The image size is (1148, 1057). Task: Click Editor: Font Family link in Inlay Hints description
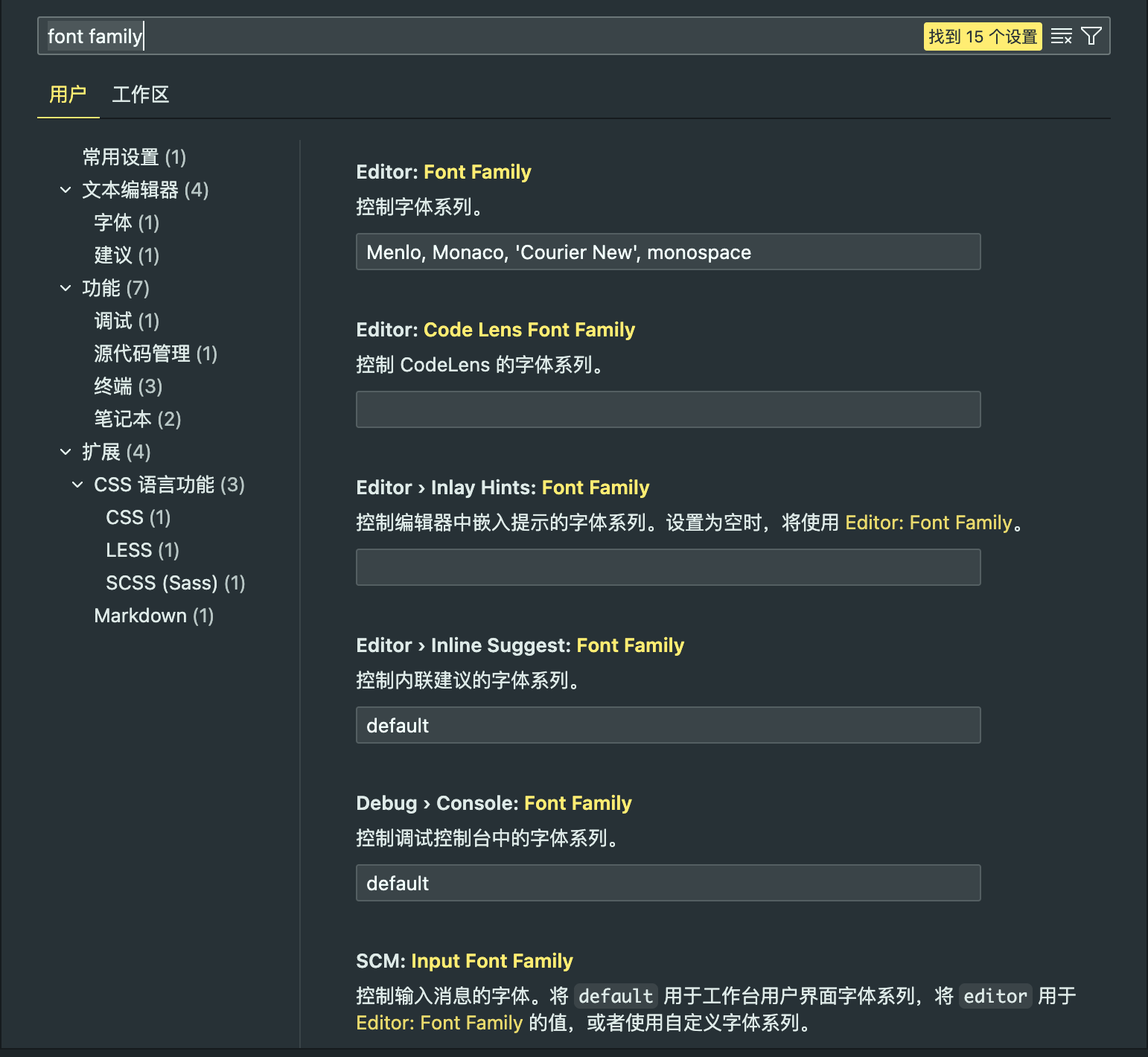(x=928, y=523)
